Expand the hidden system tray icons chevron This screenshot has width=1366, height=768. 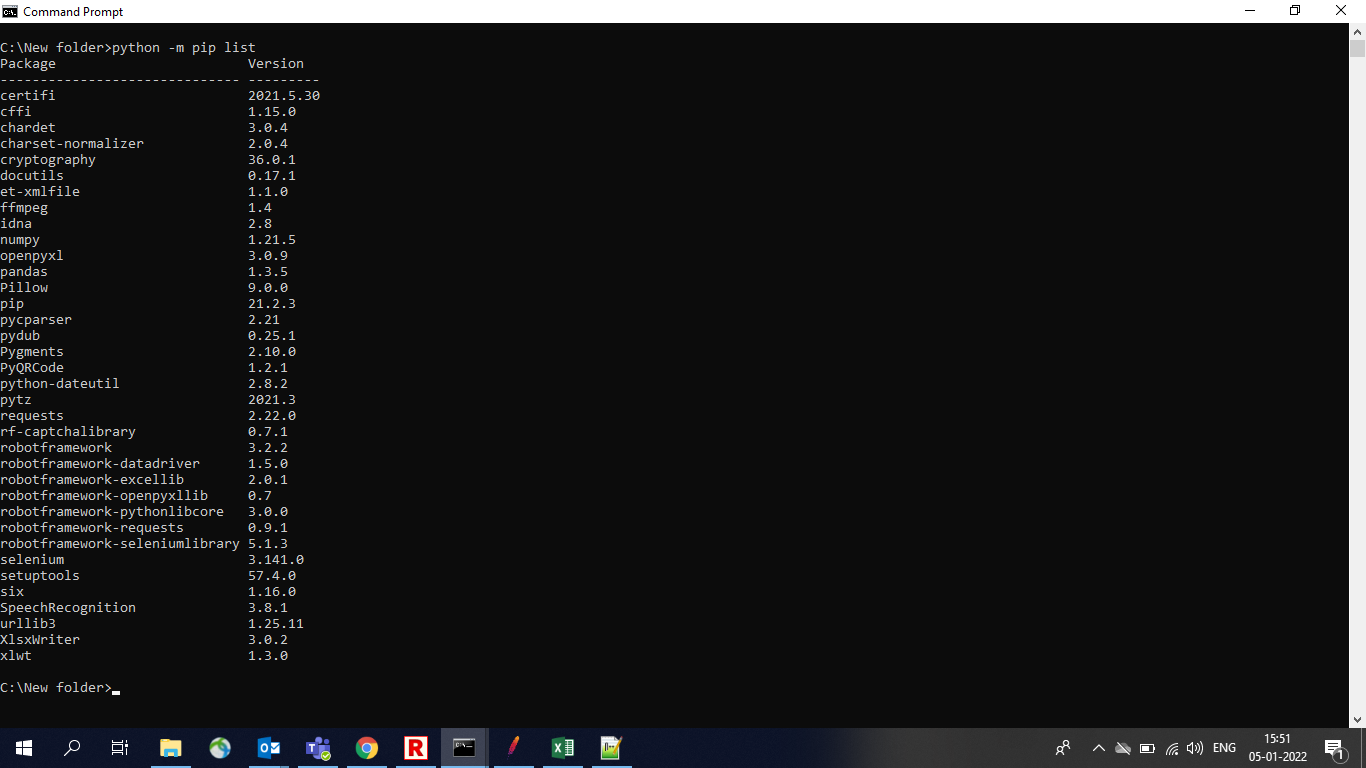1098,748
